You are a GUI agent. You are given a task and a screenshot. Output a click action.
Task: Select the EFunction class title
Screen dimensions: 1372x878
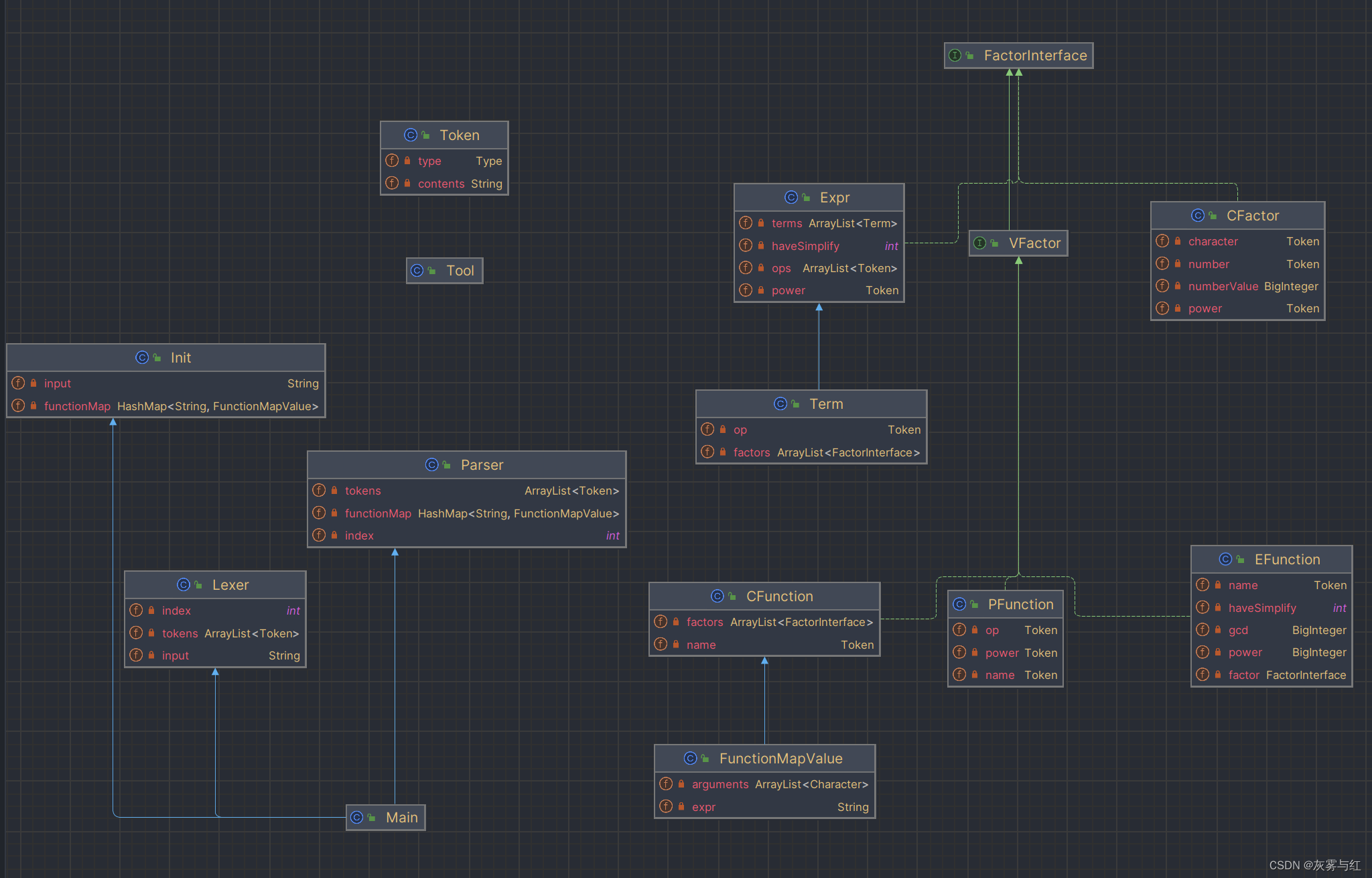click(1288, 560)
